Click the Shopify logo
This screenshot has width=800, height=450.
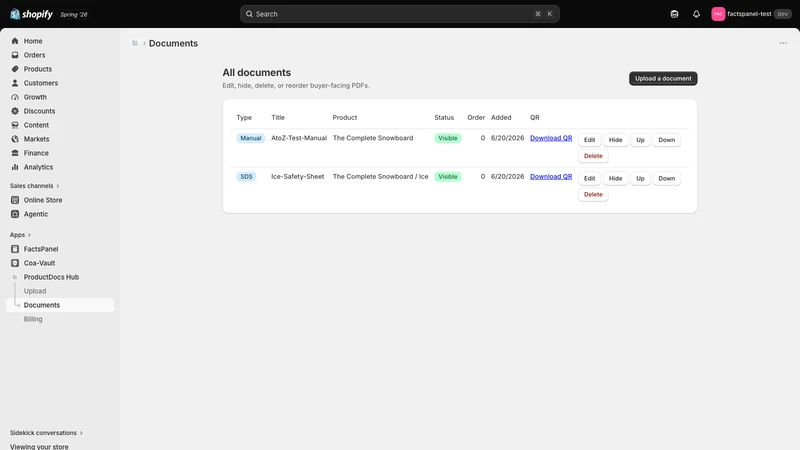tap(31, 14)
